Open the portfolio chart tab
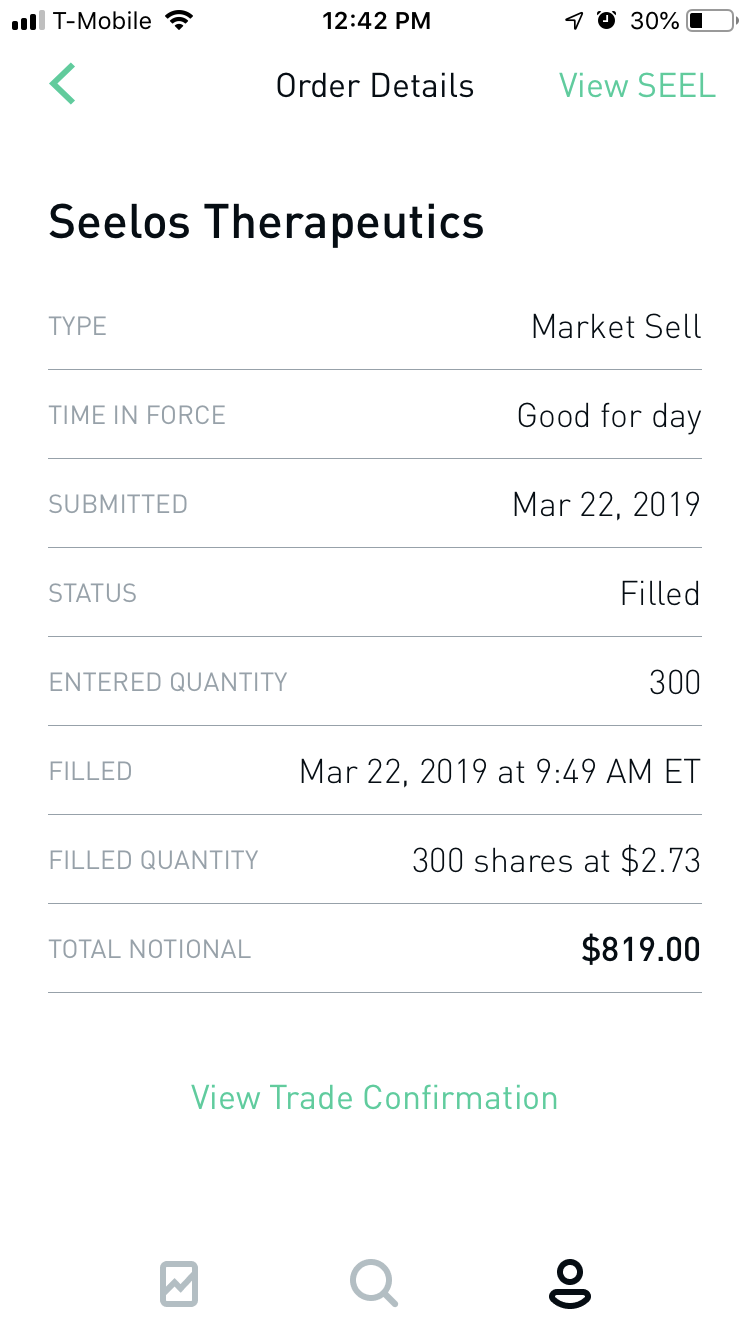Viewport: 750px width, 1334px height. pos(179,1283)
